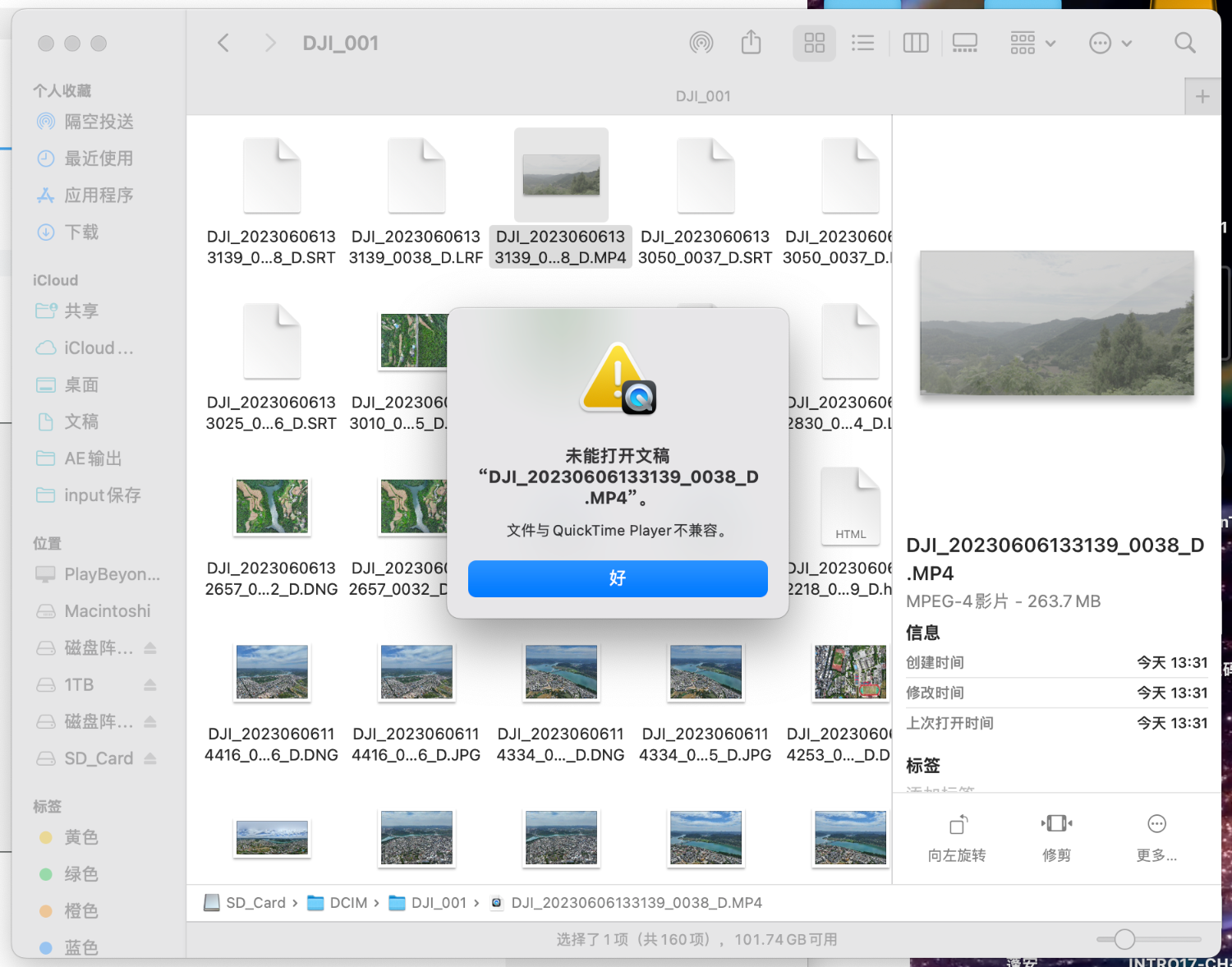Switch to gallery view
This screenshot has width=1232, height=967.
pos(964,43)
